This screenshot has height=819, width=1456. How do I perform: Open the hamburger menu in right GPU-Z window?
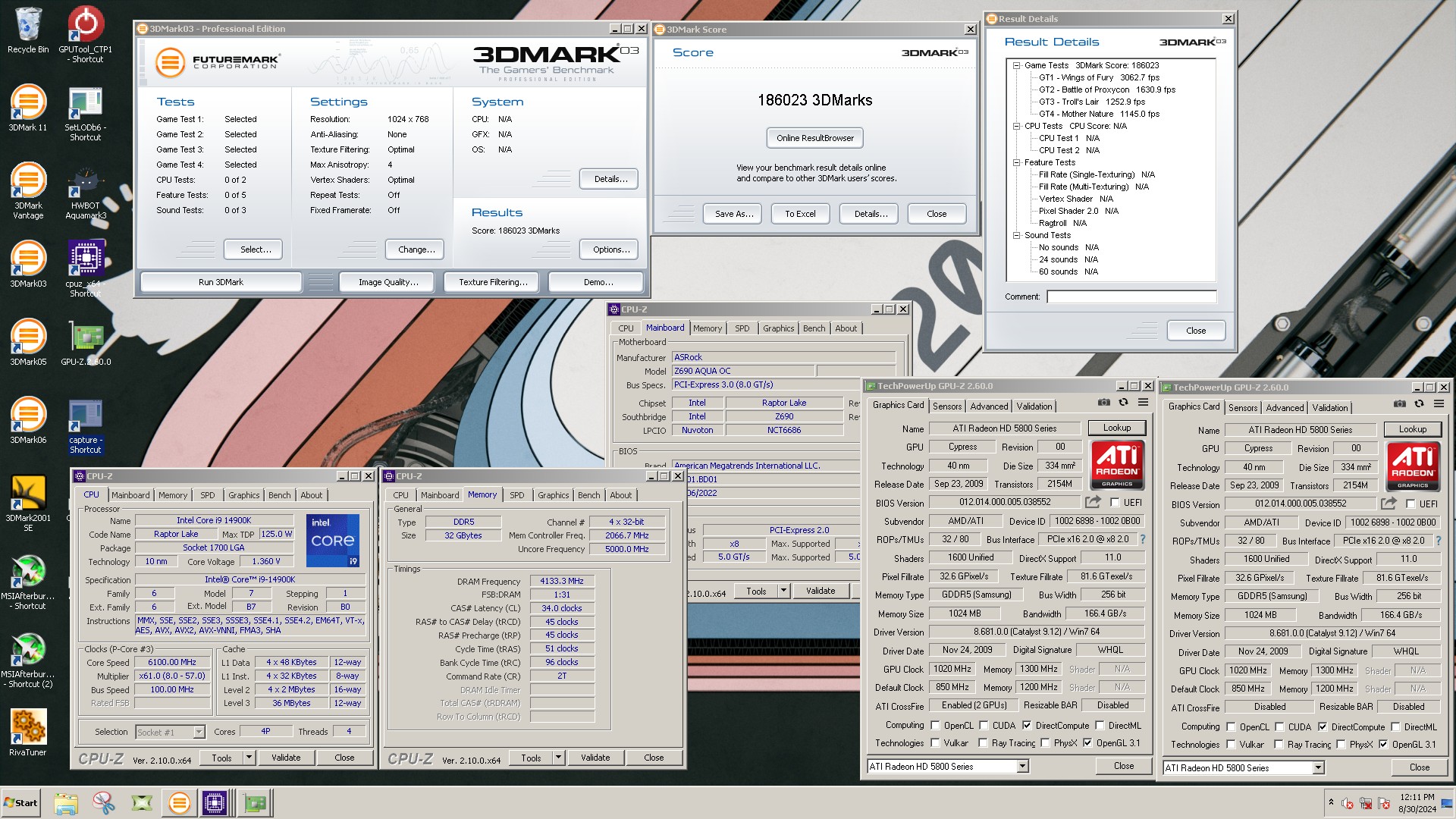click(1439, 404)
